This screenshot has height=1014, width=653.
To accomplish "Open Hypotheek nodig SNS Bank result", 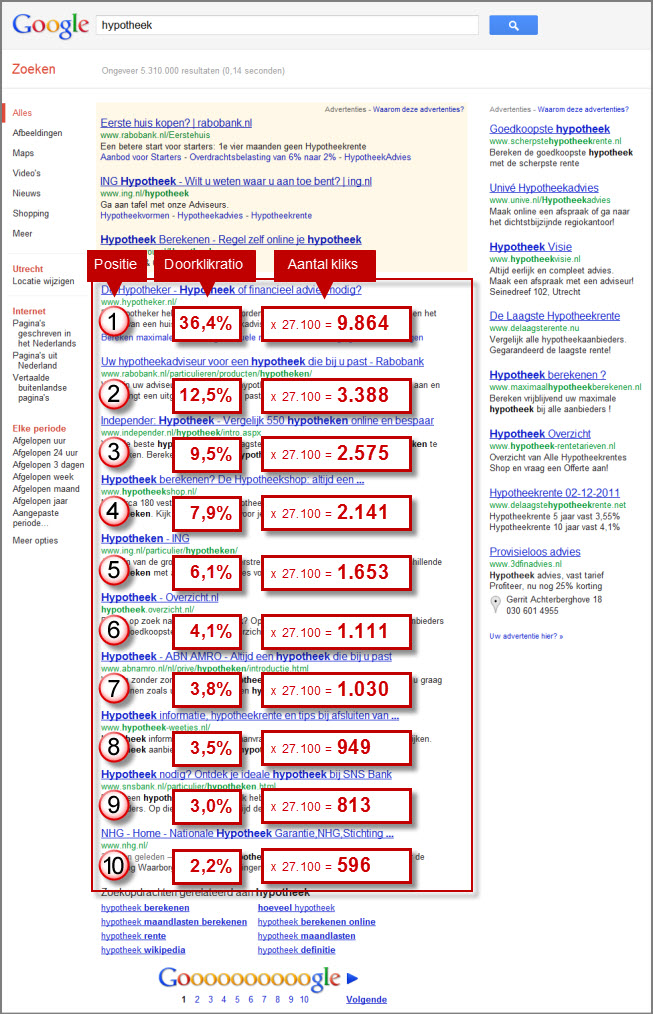I will pyautogui.click(x=246, y=774).
